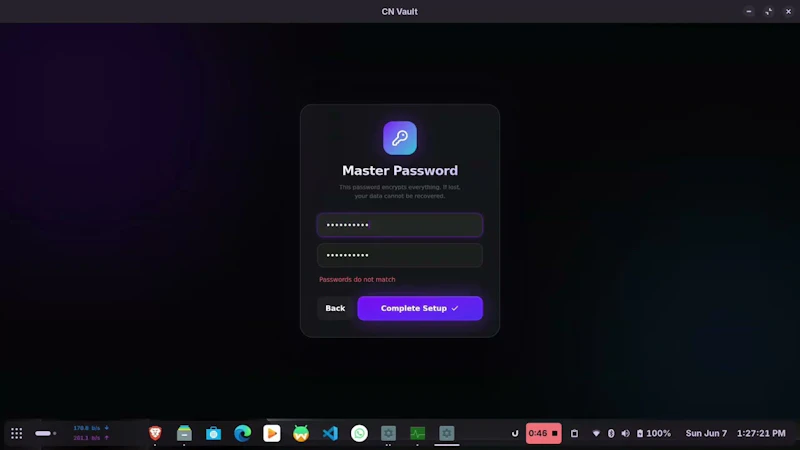Open the first gear app in the dock
The image size is (800, 450).
point(388,433)
